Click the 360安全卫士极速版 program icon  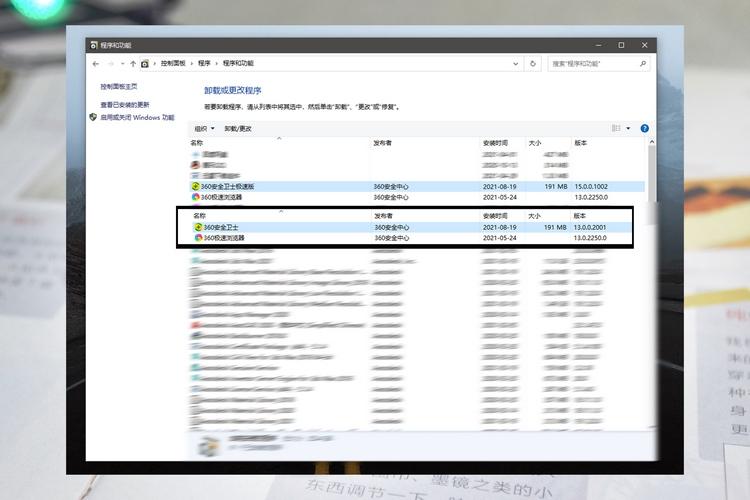click(195, 187)
